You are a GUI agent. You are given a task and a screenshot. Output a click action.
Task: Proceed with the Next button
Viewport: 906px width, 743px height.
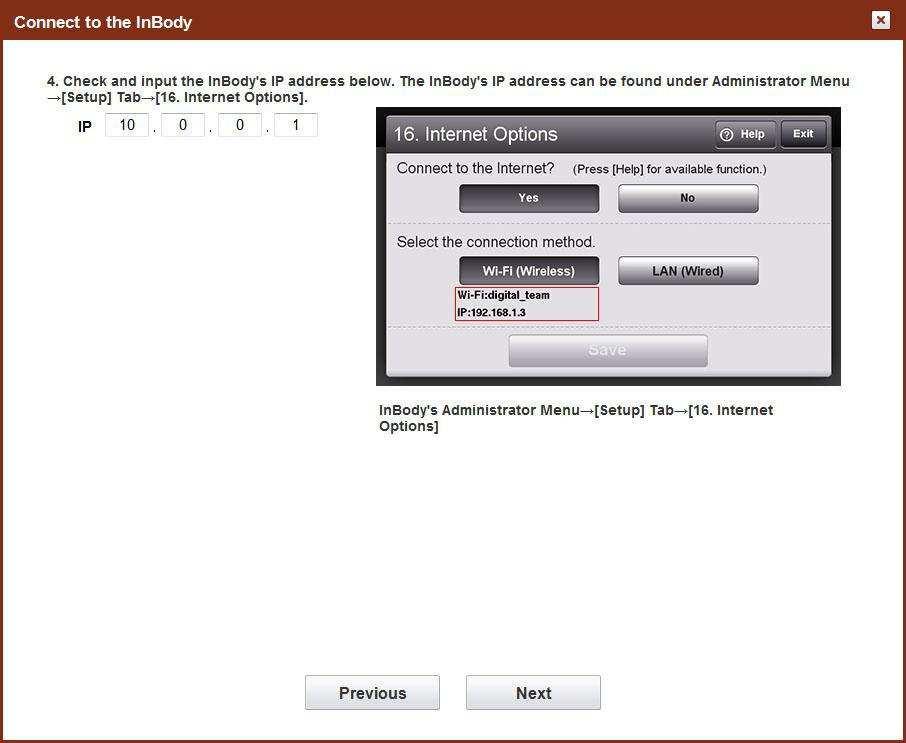pos(533,693)
